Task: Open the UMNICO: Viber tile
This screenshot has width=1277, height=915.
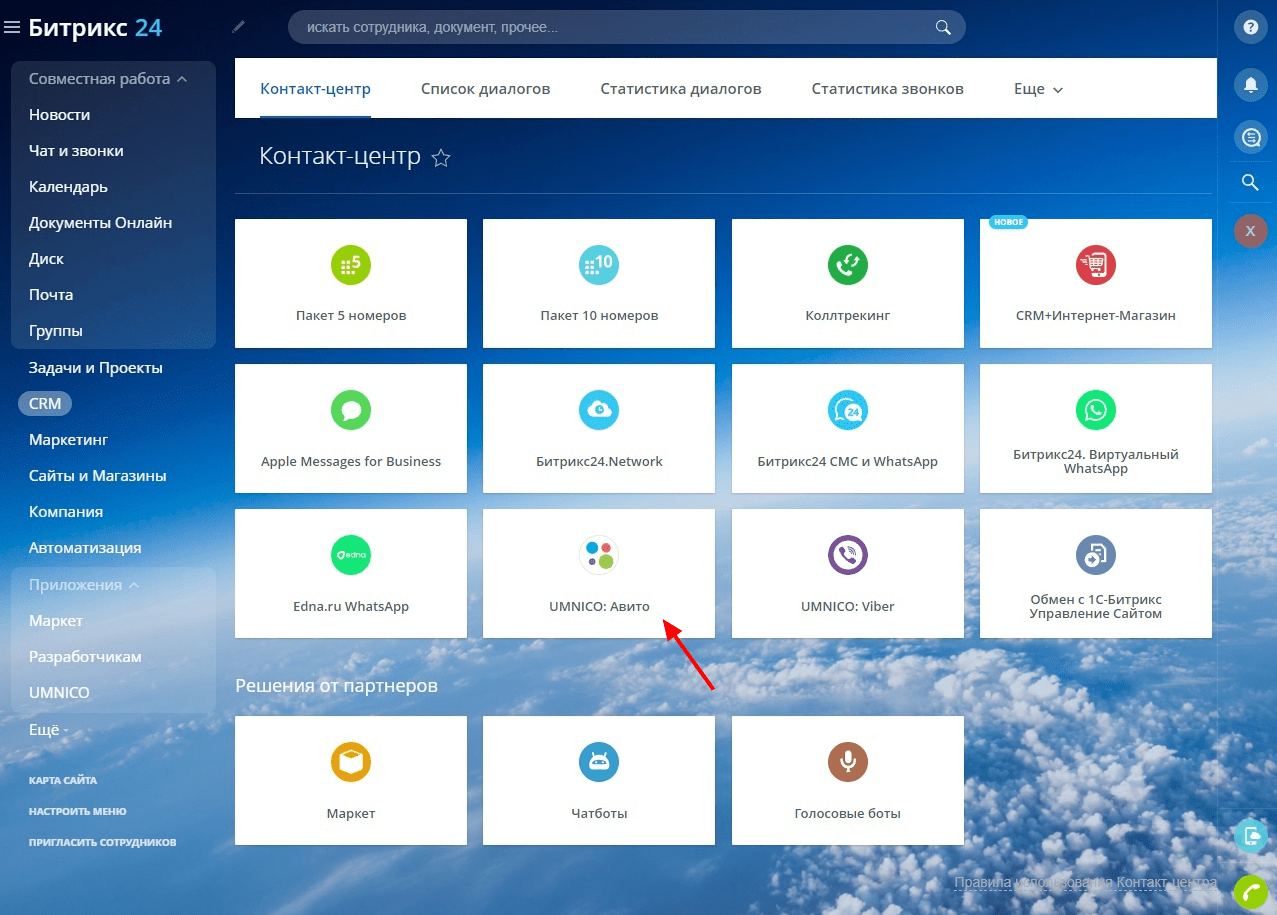Action: point(847,573)
